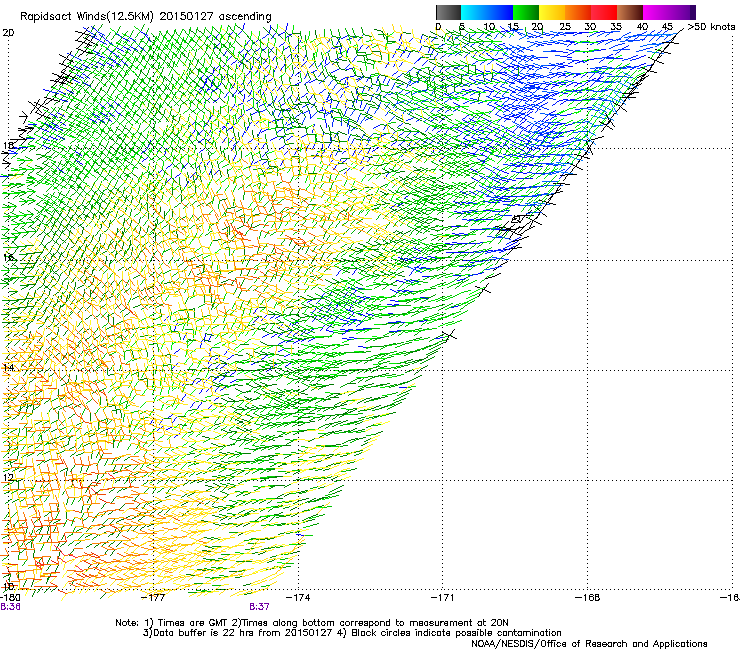Click the longitude label '-177' on the bottom axis
The width and height of the screenshot is (740, 650).
coord(153,598)
